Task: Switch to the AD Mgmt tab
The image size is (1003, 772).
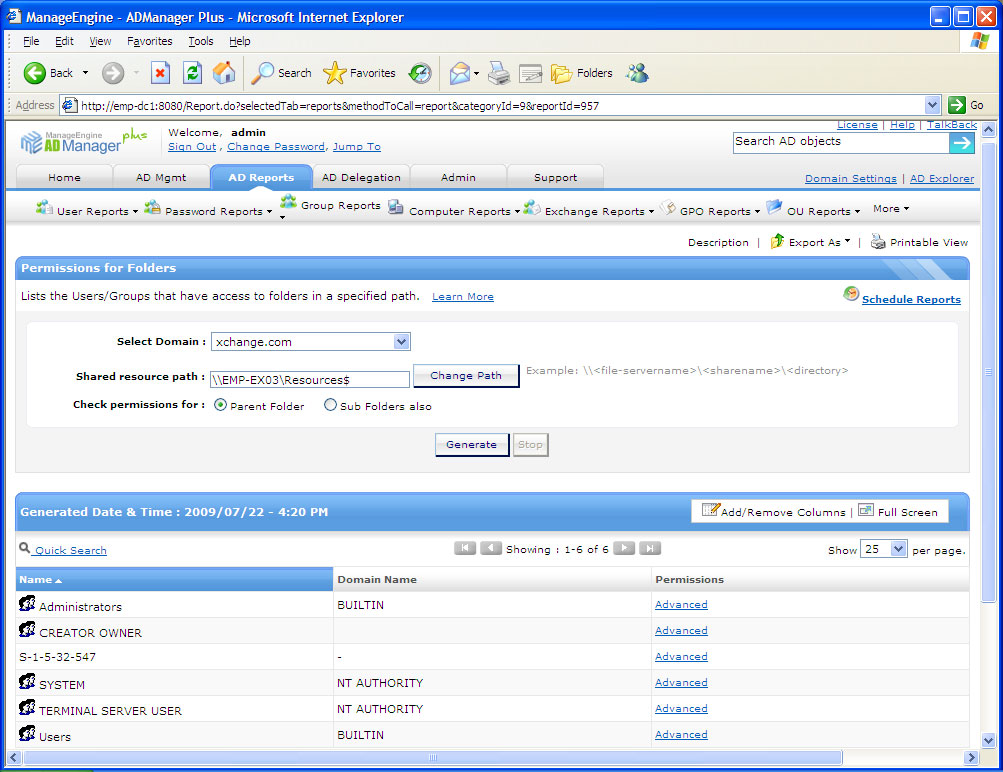Action: coord(161,177)
